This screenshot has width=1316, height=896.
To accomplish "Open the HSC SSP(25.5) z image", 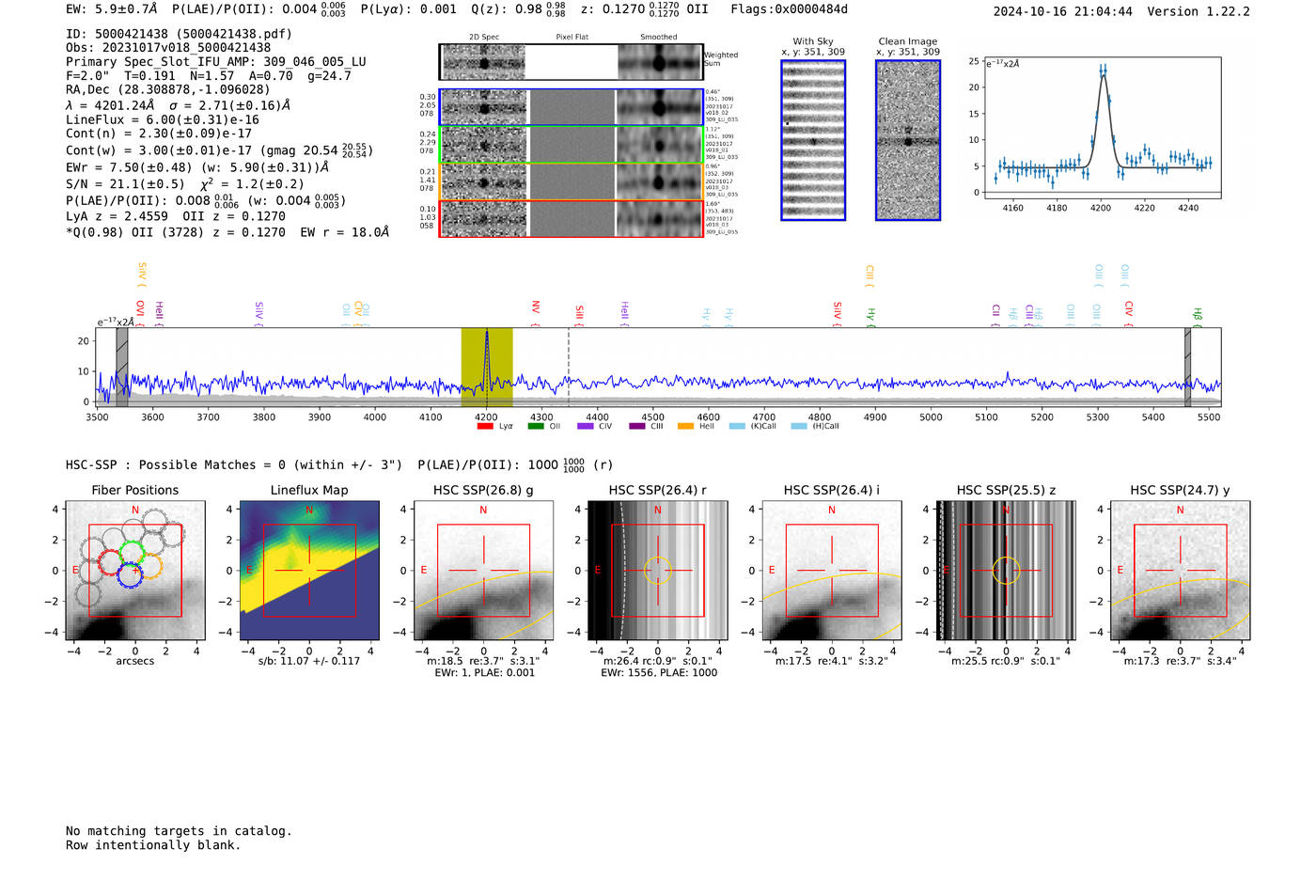I will 1006,570.
